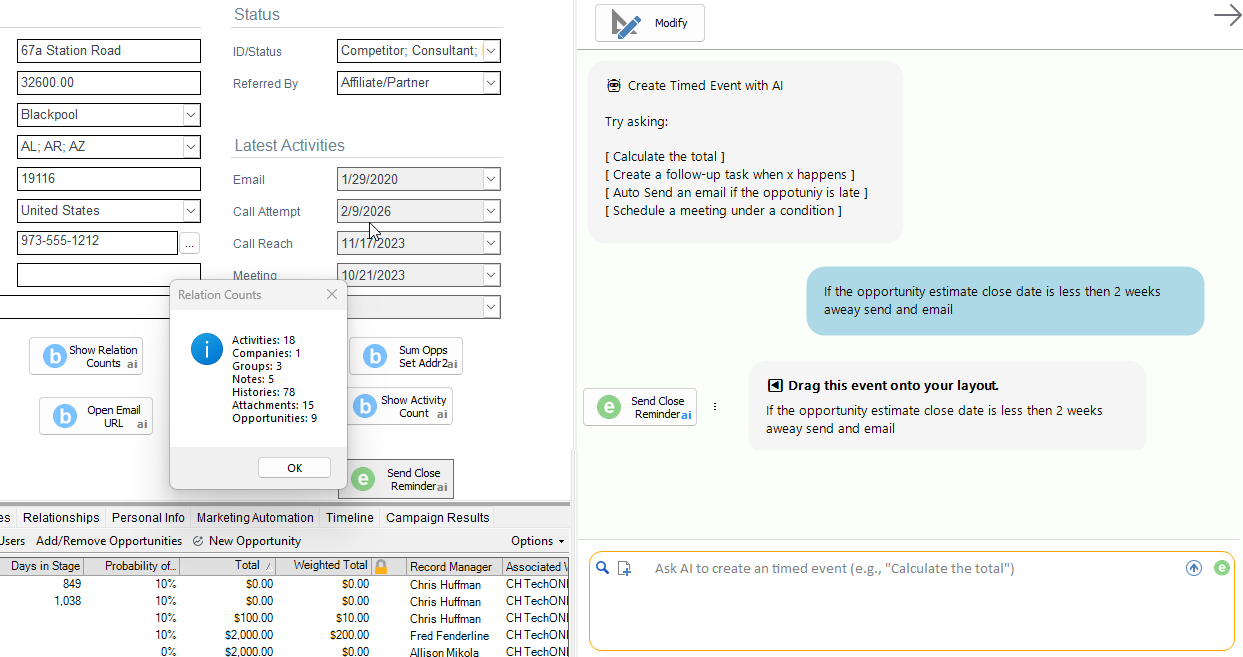Expand the ID/Status dropdown

491,51
